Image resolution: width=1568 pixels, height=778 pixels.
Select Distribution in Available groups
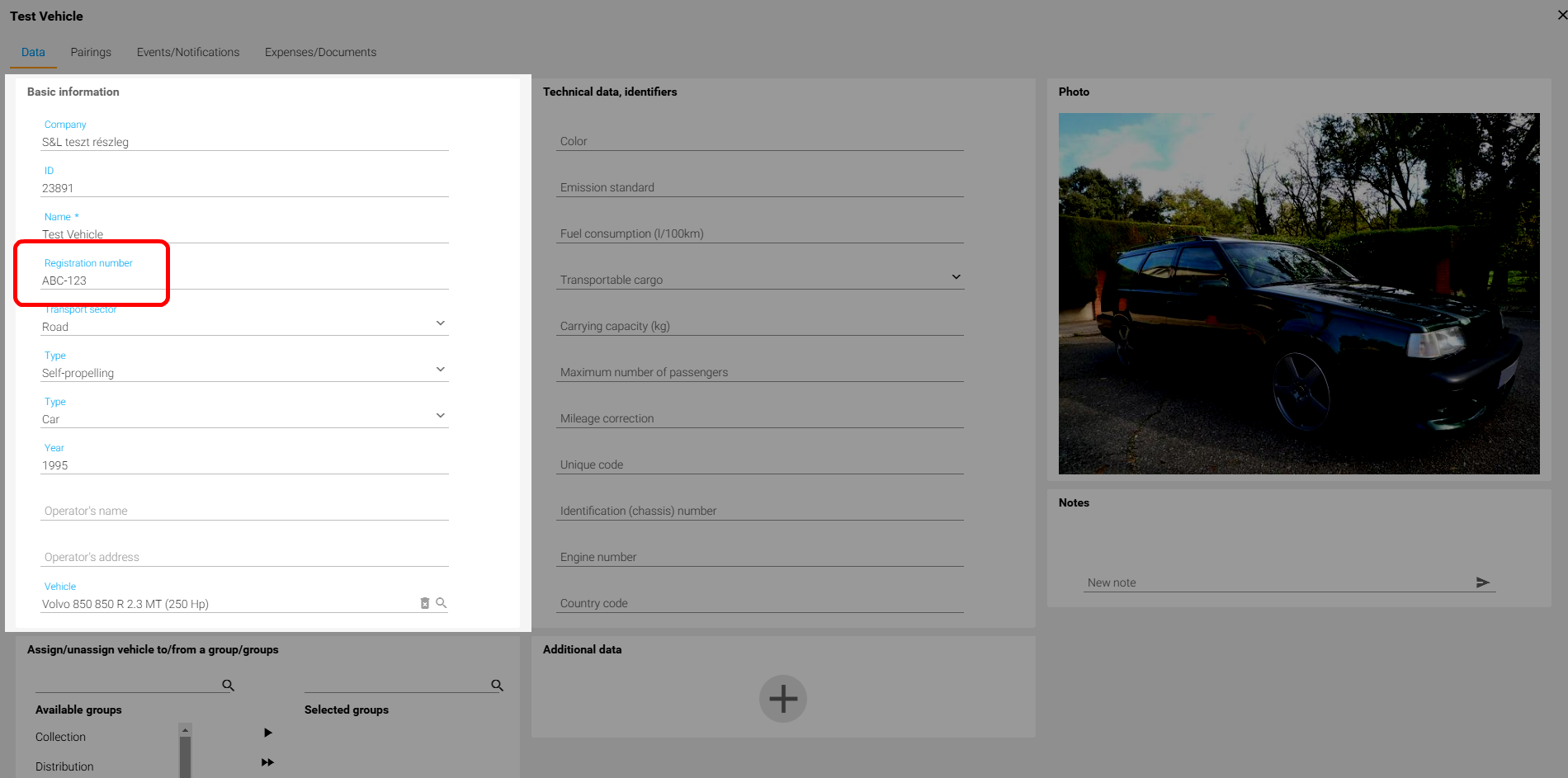(x=64, y=766)
